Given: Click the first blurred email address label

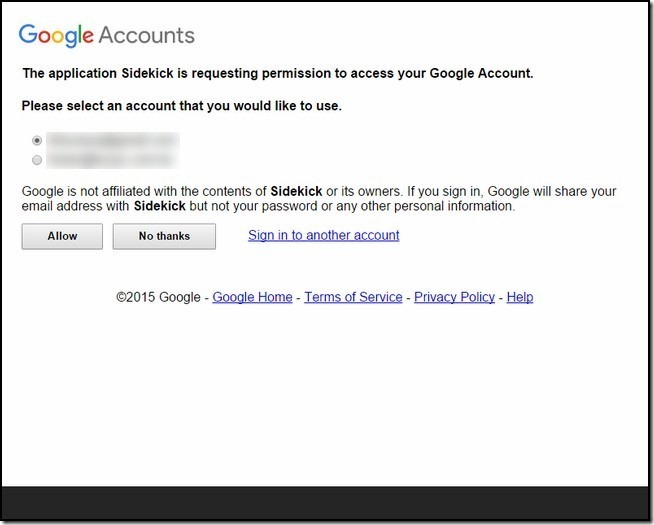Looking at the screenshot, I should (x=113, y=141).
